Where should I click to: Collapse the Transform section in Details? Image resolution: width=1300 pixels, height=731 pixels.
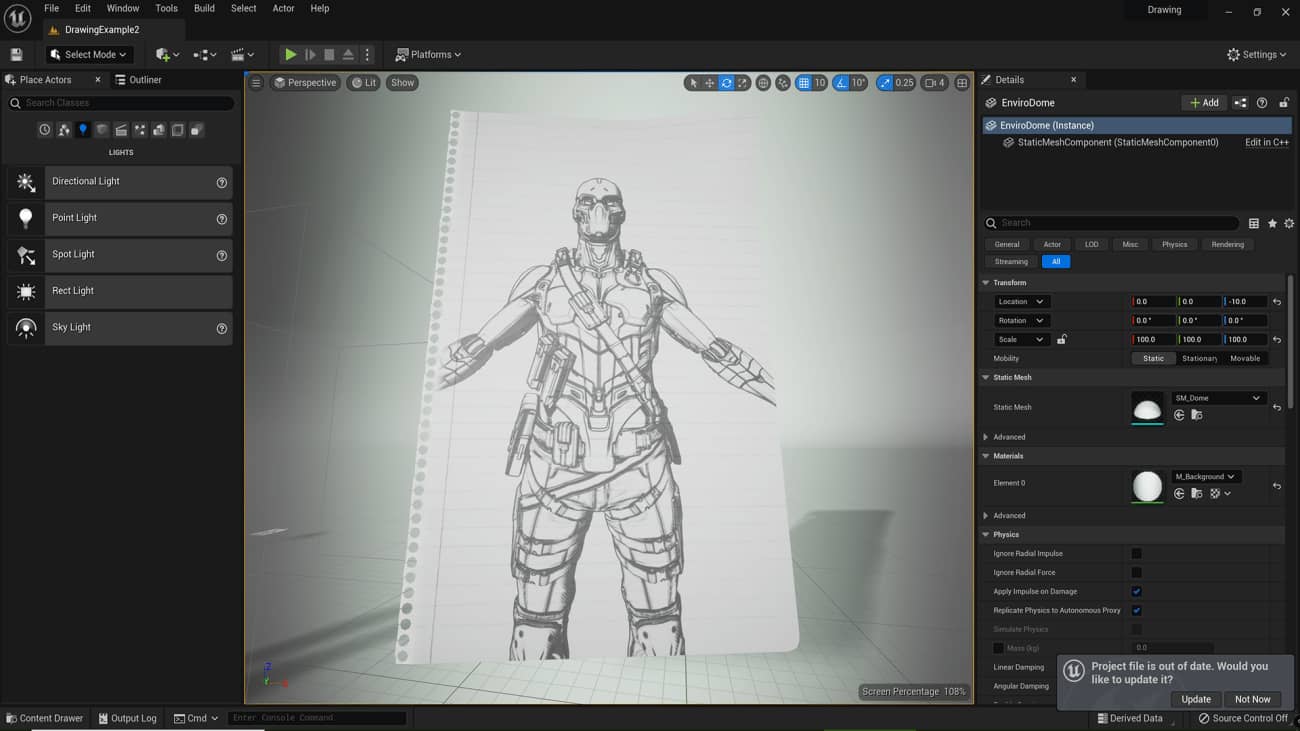[x=986, y=282]
